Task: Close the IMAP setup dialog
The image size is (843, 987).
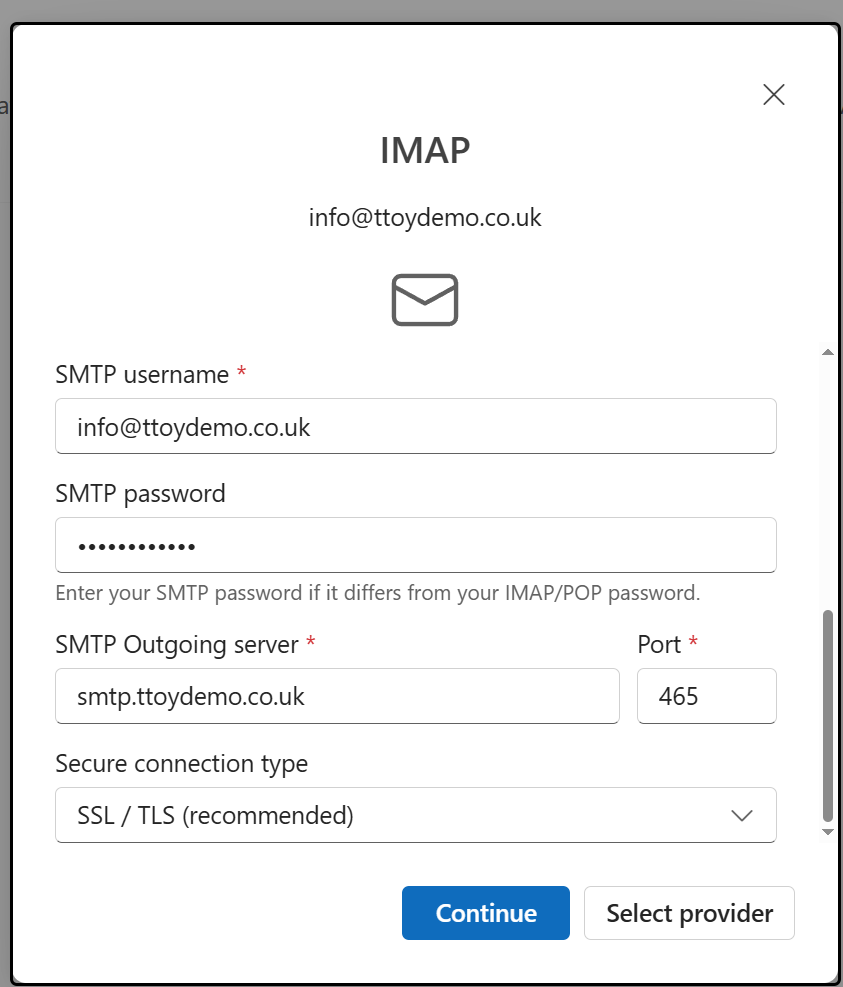Action: coord(773,95)
